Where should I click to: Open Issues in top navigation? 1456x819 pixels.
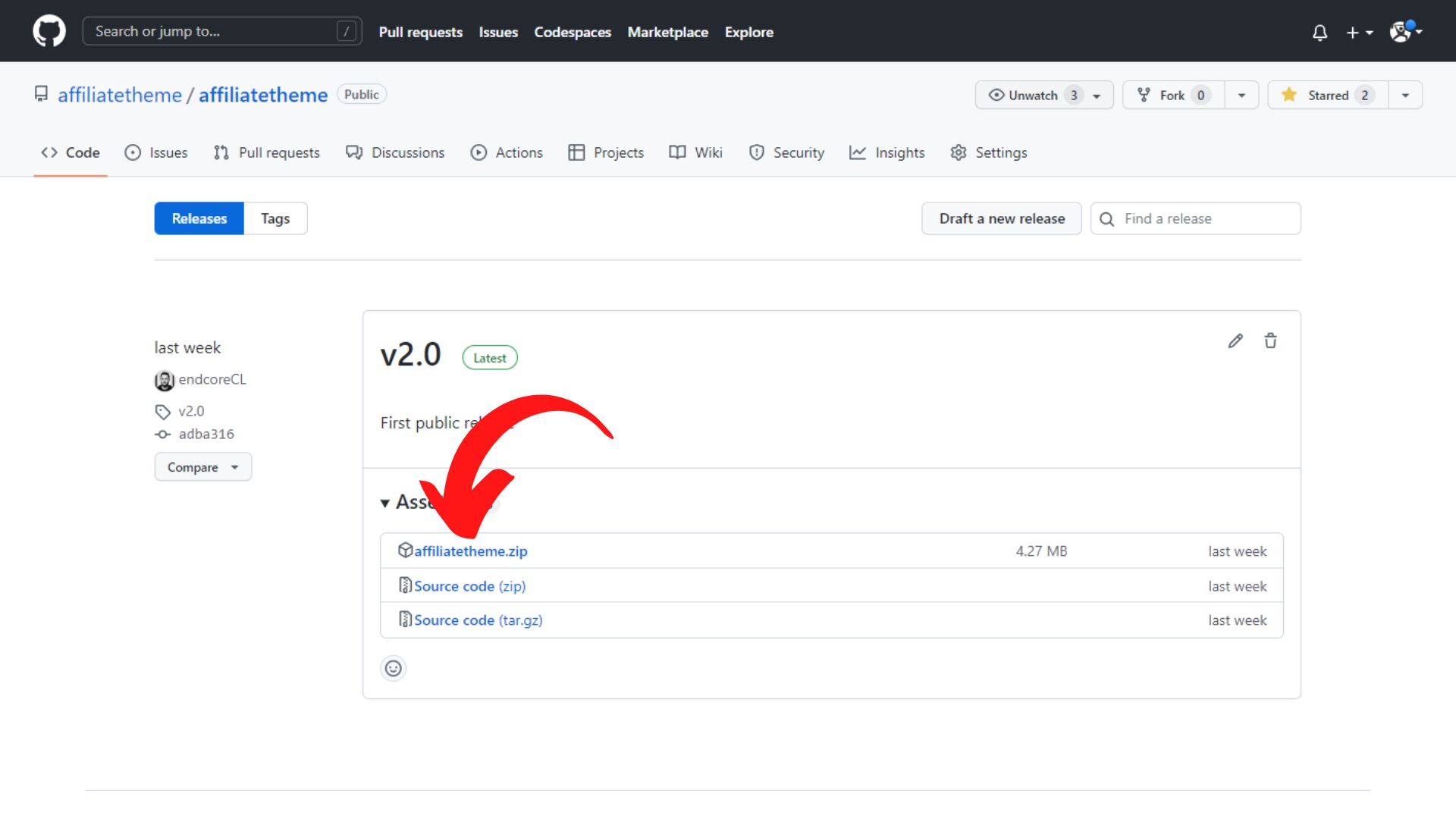pyautogui.click(x=498, y=32)
